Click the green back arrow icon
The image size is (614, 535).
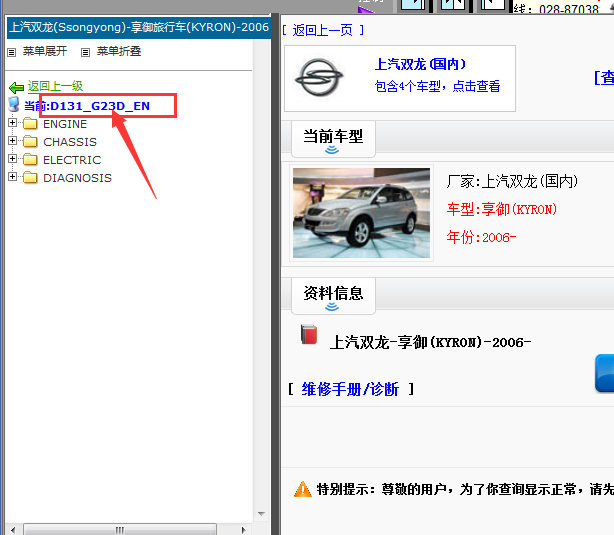click(x=16, y=87)
